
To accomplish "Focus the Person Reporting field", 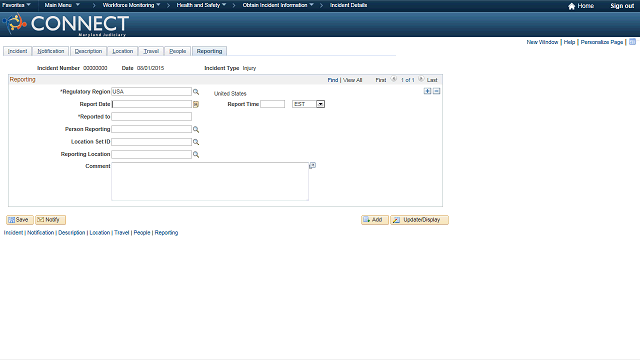I will pyautogui.click(x=151, y=129).
